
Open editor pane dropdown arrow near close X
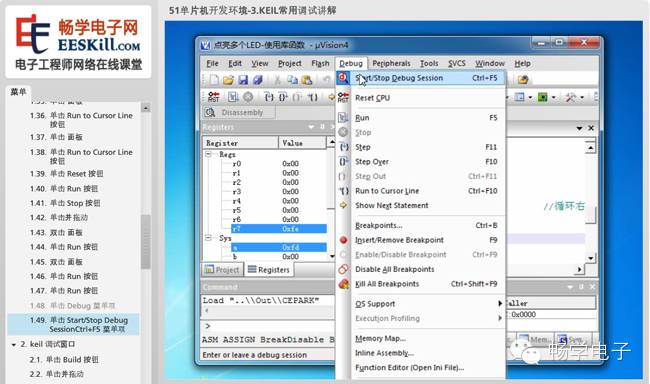579,128
